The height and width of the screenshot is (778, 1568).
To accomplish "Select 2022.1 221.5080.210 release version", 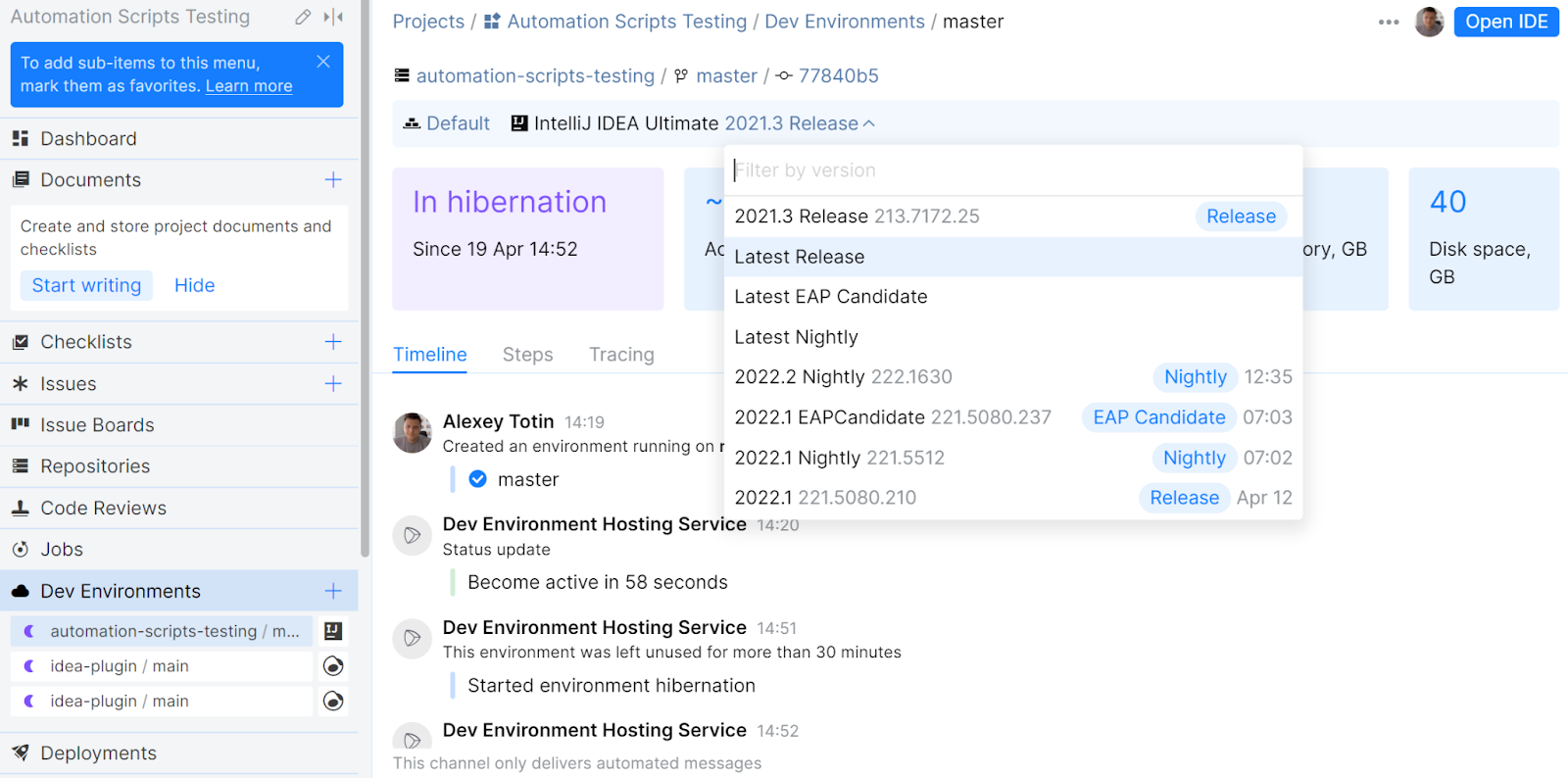I will coord(1013,498).
